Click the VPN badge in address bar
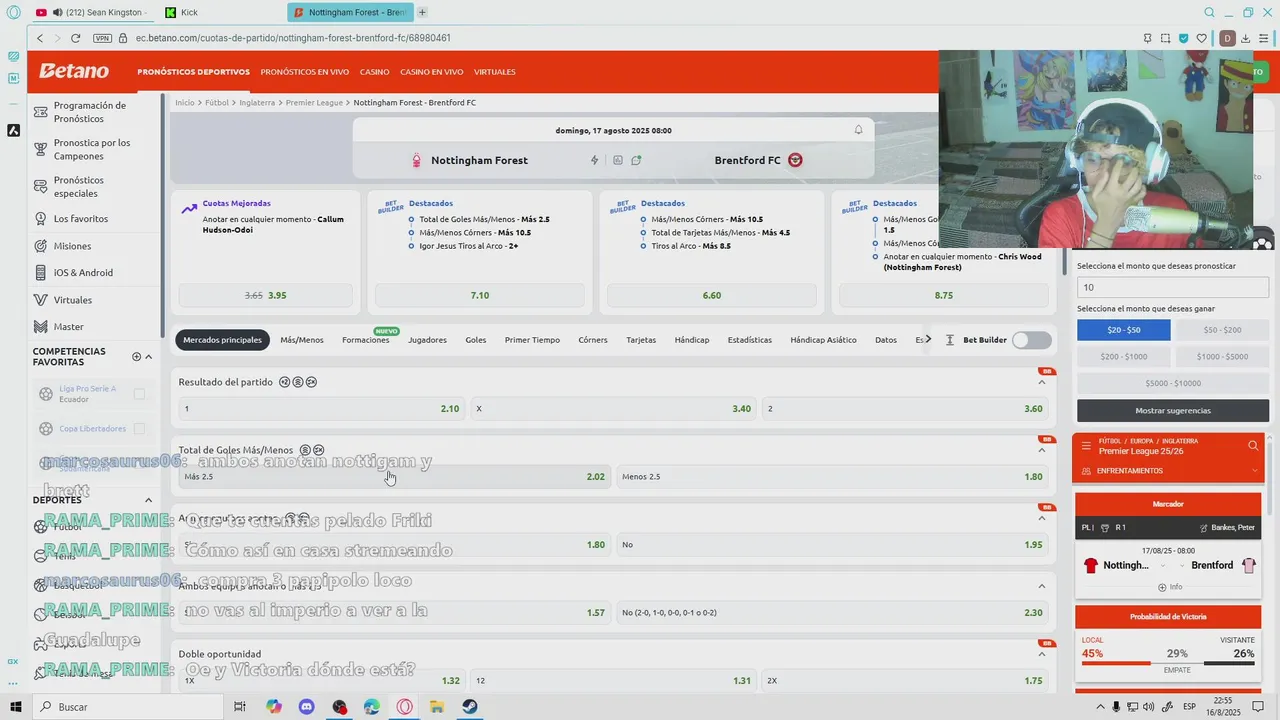This screenshot has height=720, width=1280. tap(103, 38)
